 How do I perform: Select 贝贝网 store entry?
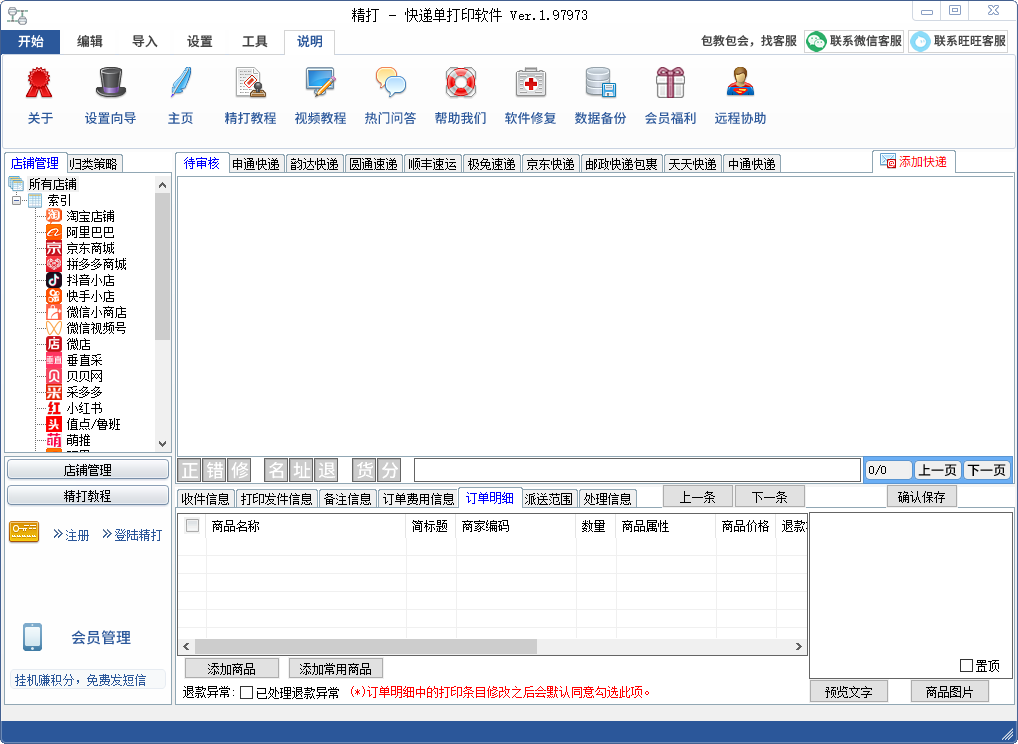coord(84,377)
